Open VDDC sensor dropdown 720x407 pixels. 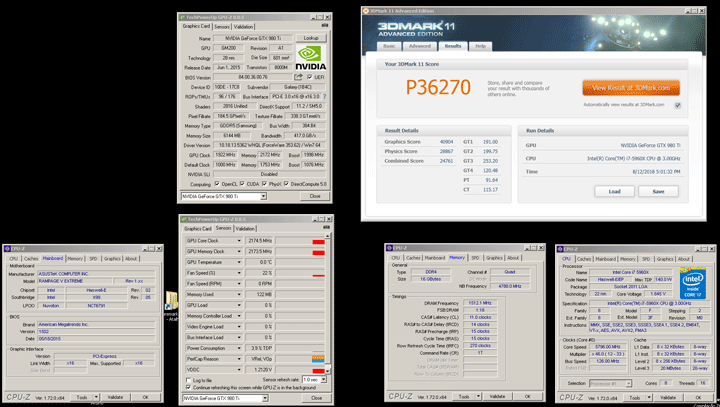(x=239, y=370)
